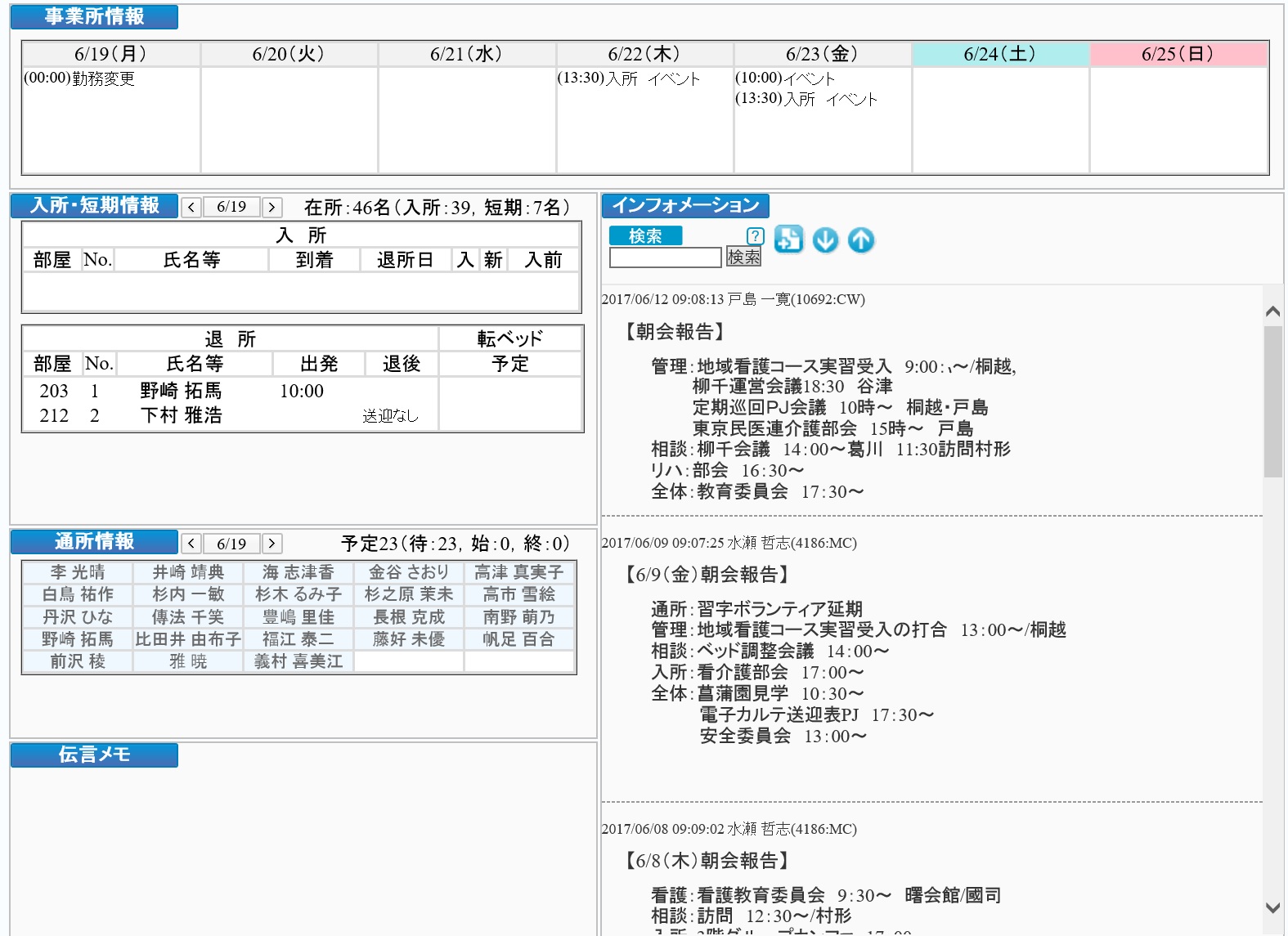Open the 伝言メモ section header
This screenshot has height=936, width=1288.
click(x=94, y=755)
